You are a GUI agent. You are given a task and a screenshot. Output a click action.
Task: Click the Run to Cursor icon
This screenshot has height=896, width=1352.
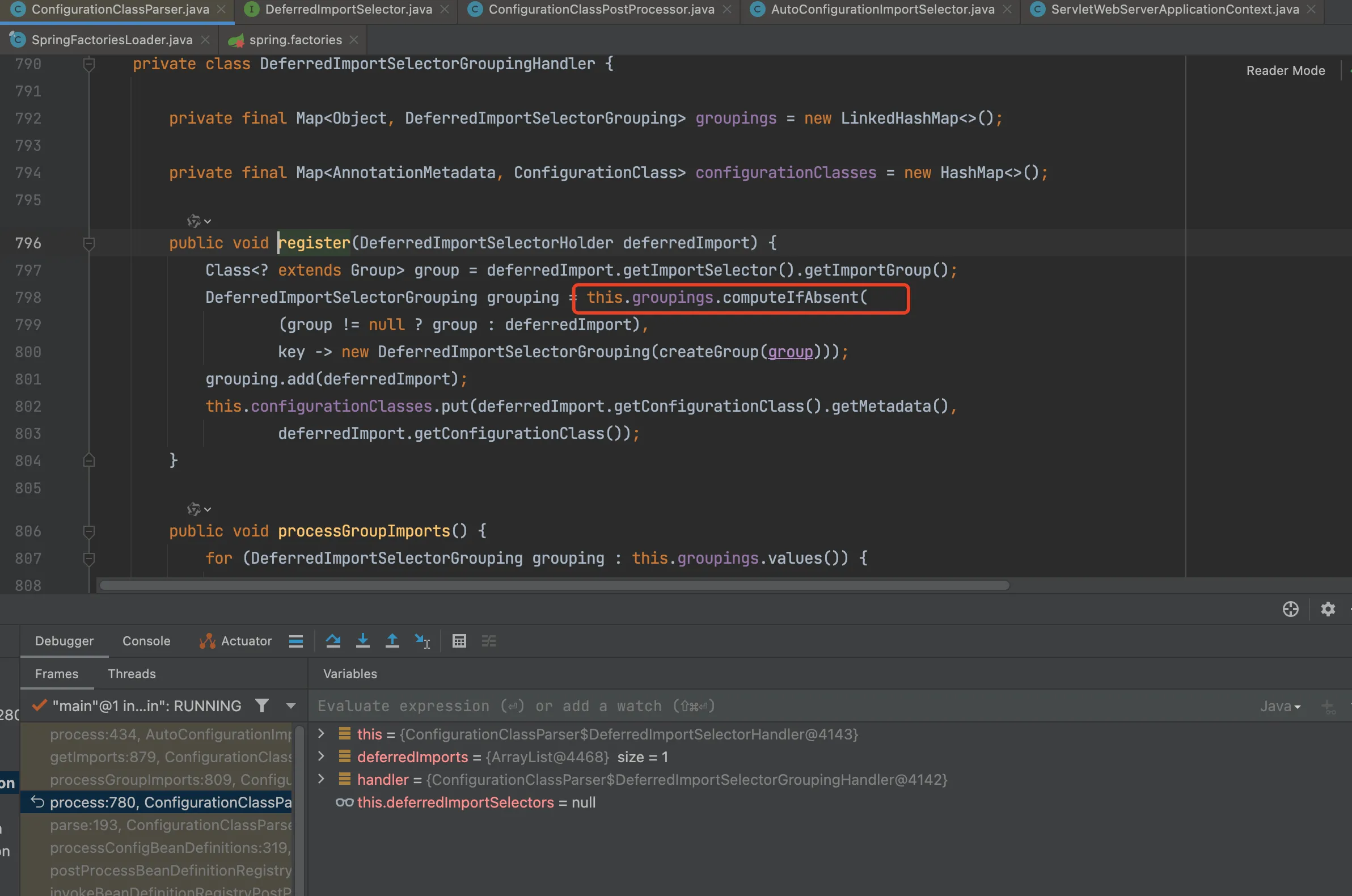(x=422, y=641)
